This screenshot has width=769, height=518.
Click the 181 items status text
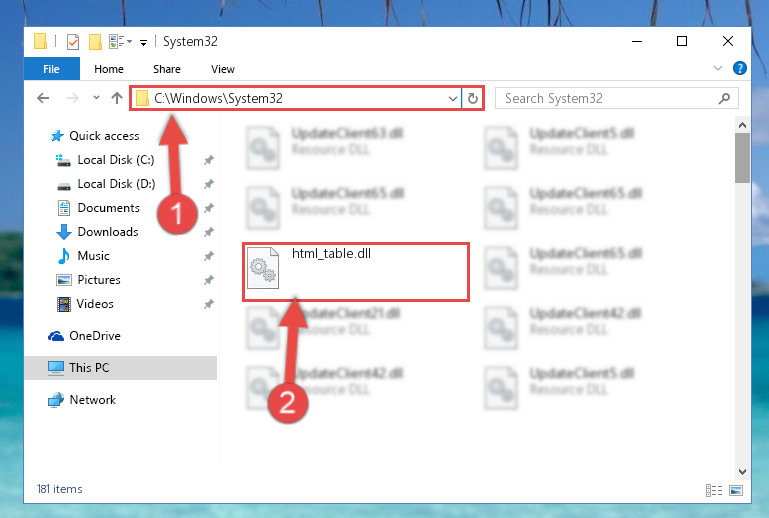(x=59, y=489)
